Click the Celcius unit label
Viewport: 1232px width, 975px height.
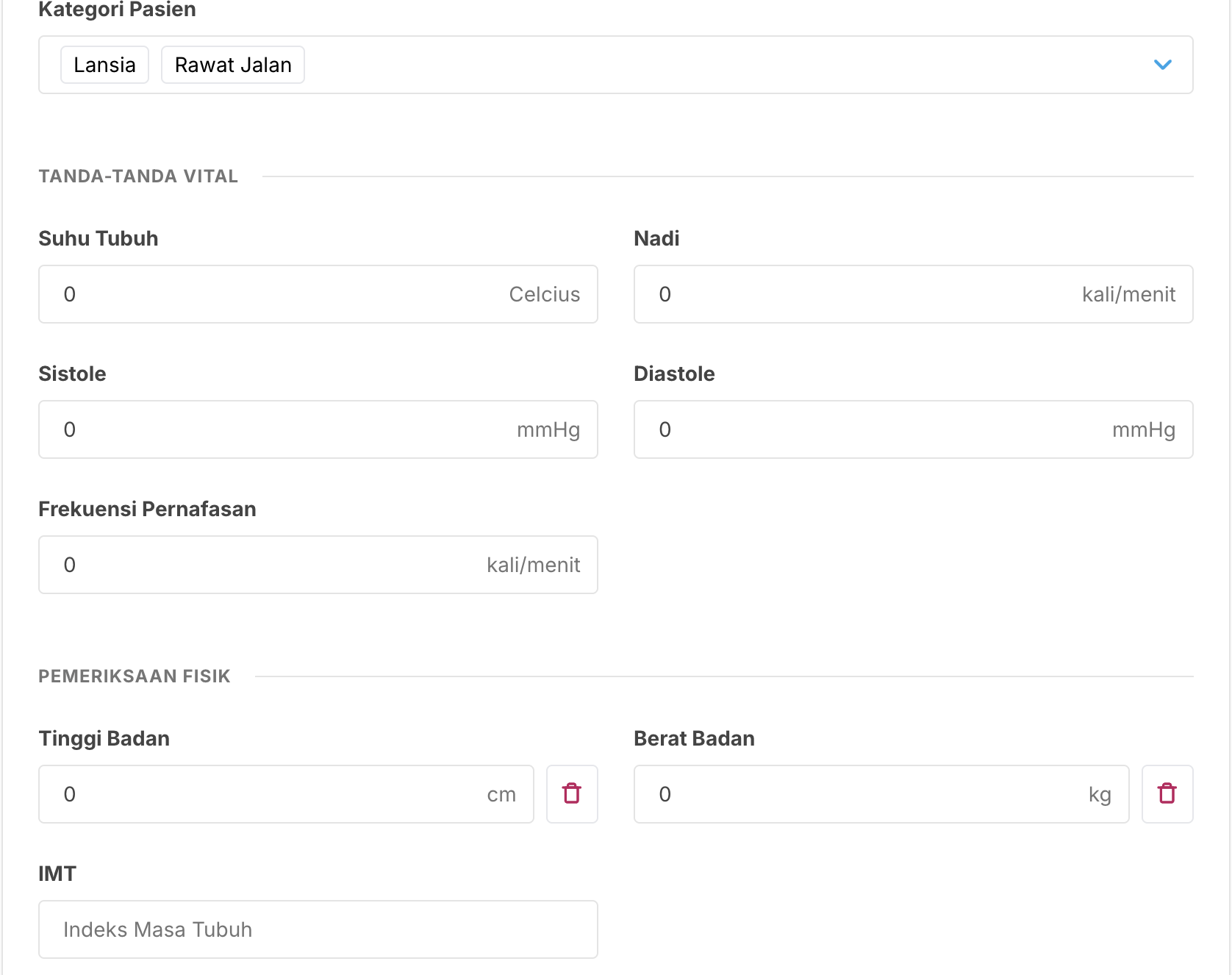coord(545,294)
